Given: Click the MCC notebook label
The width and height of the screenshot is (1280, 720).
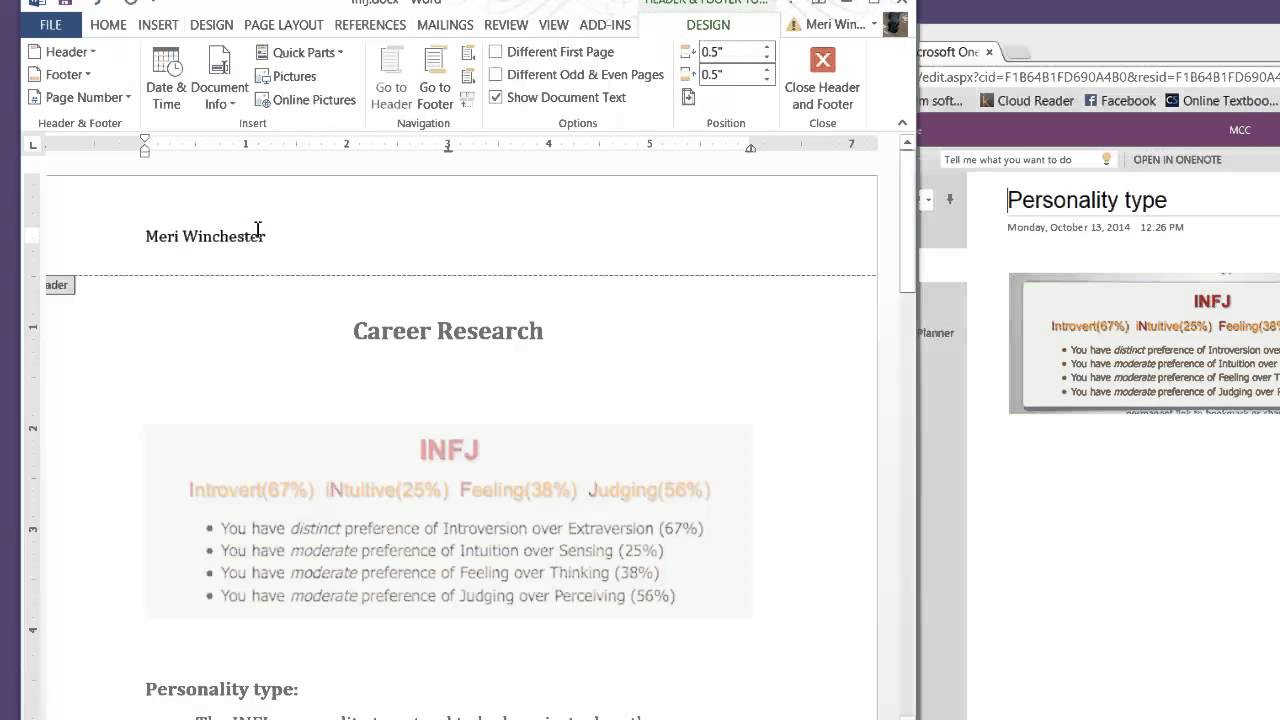Looking at the screenshot, I should (1240, 130).
